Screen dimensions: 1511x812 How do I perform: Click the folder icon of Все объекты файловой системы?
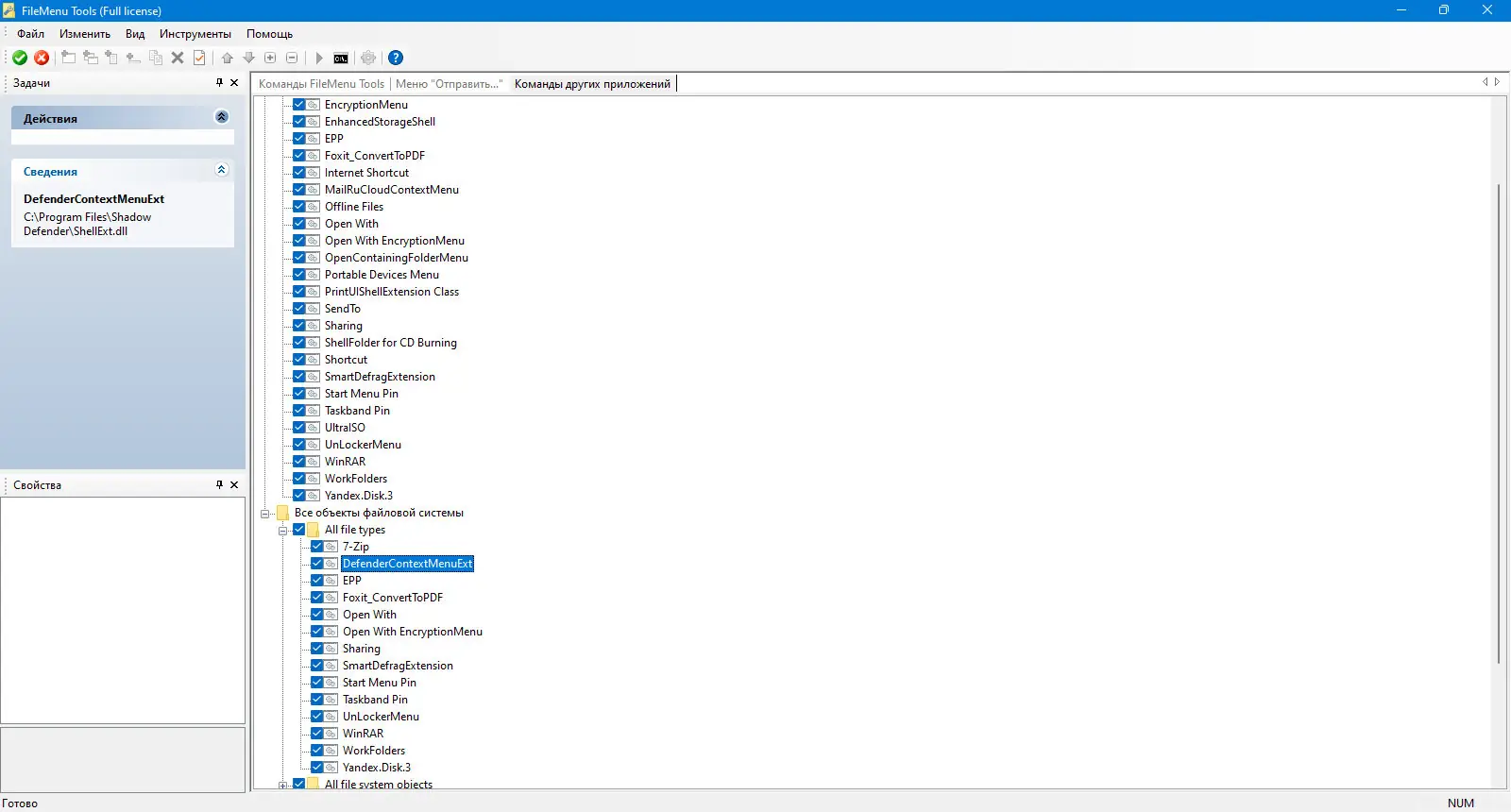282,513
